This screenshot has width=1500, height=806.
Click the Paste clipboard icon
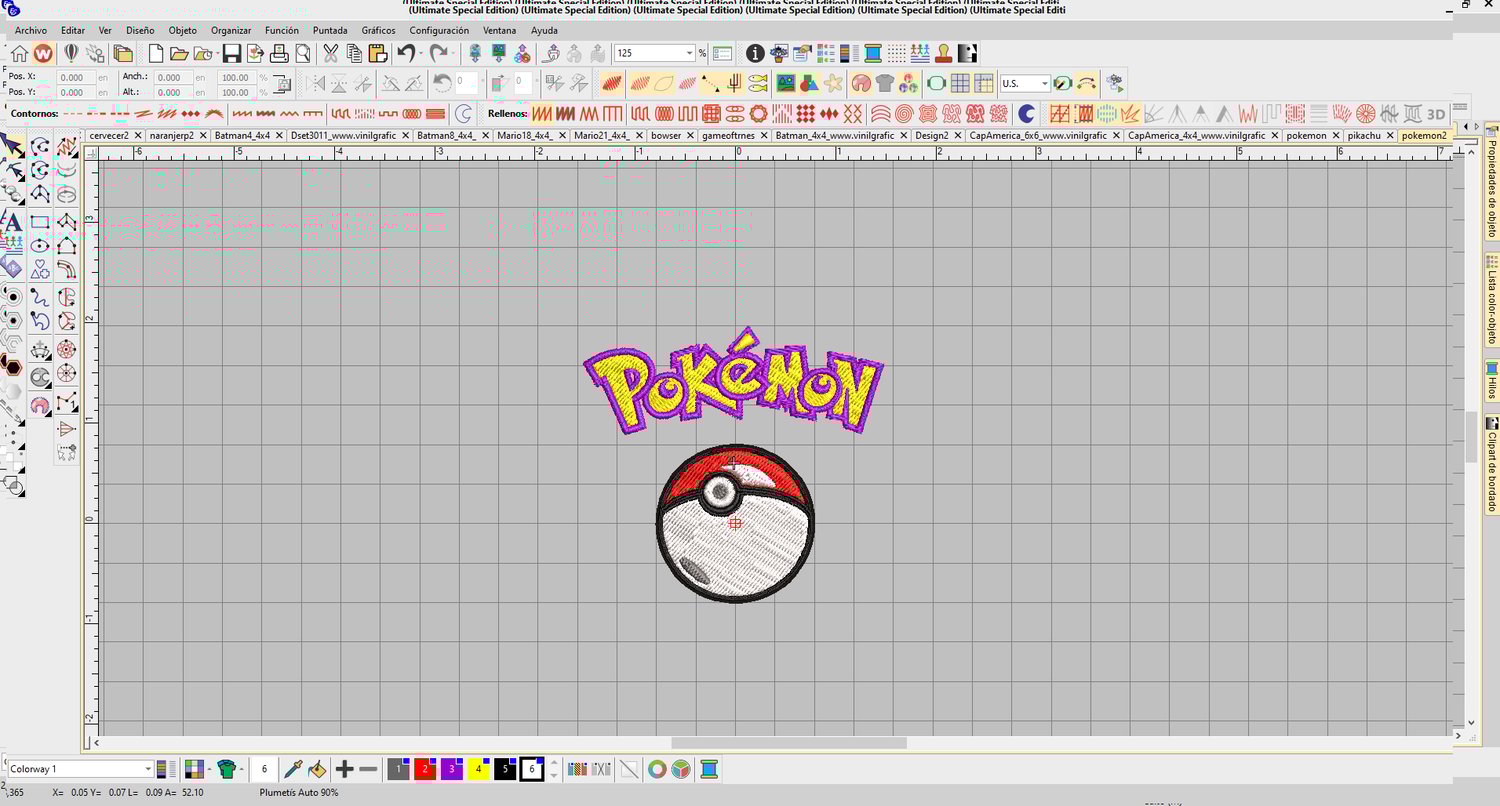378,53
